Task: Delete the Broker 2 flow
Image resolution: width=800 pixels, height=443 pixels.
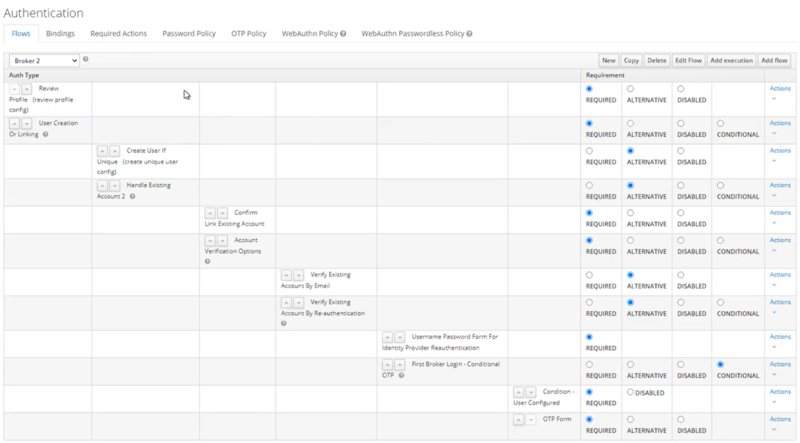Action: pos(657,60)
